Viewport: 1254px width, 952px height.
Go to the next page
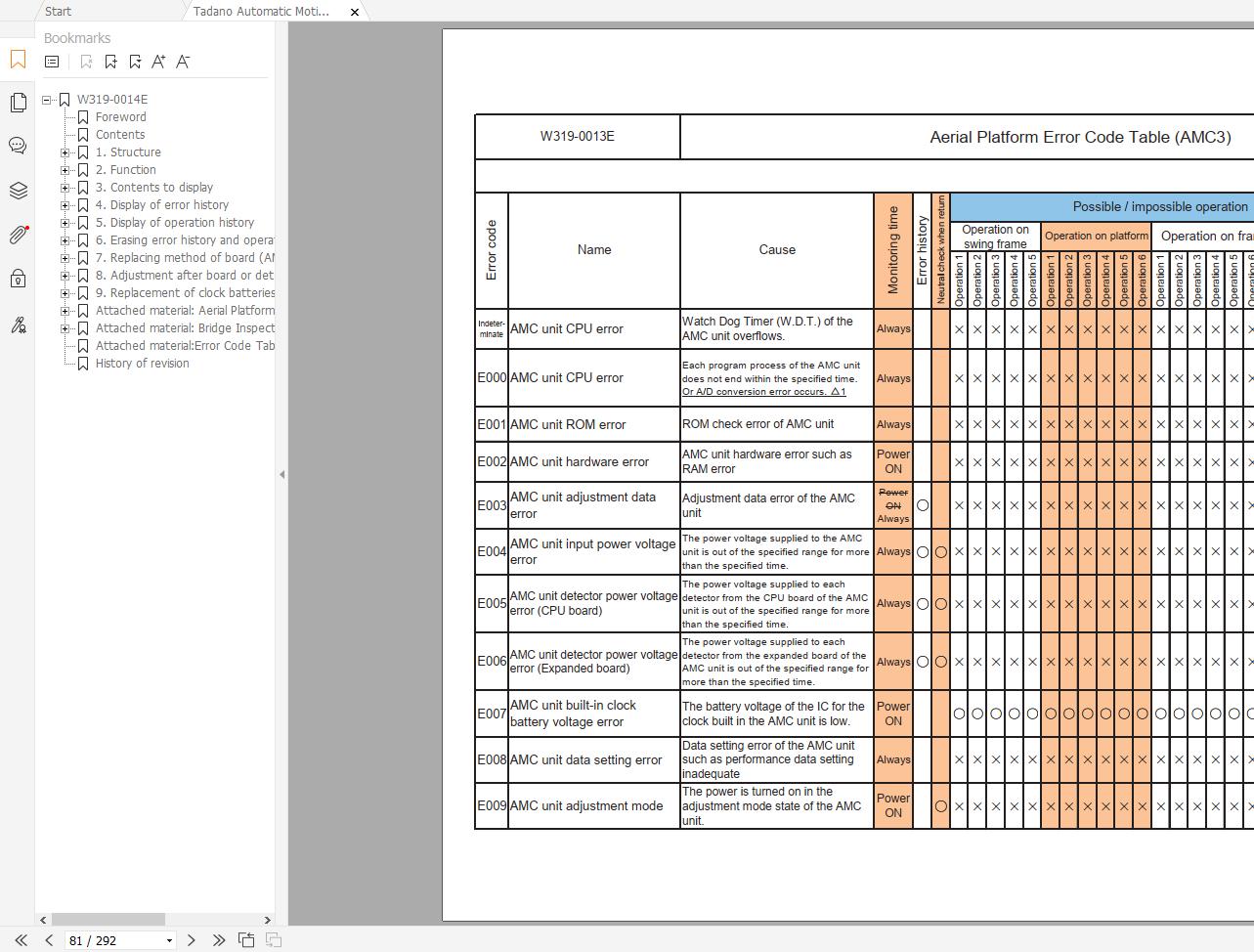191,940
